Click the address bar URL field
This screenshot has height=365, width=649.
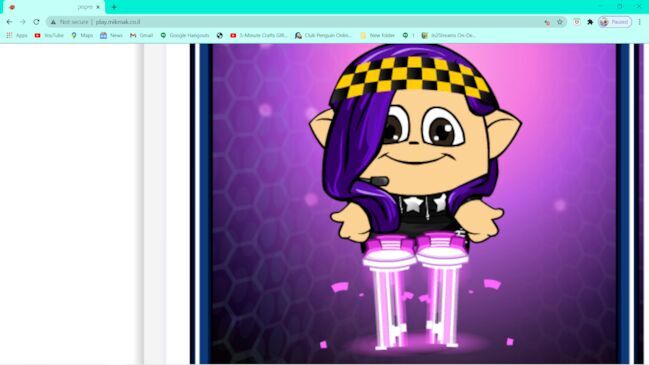click(298, 22)
